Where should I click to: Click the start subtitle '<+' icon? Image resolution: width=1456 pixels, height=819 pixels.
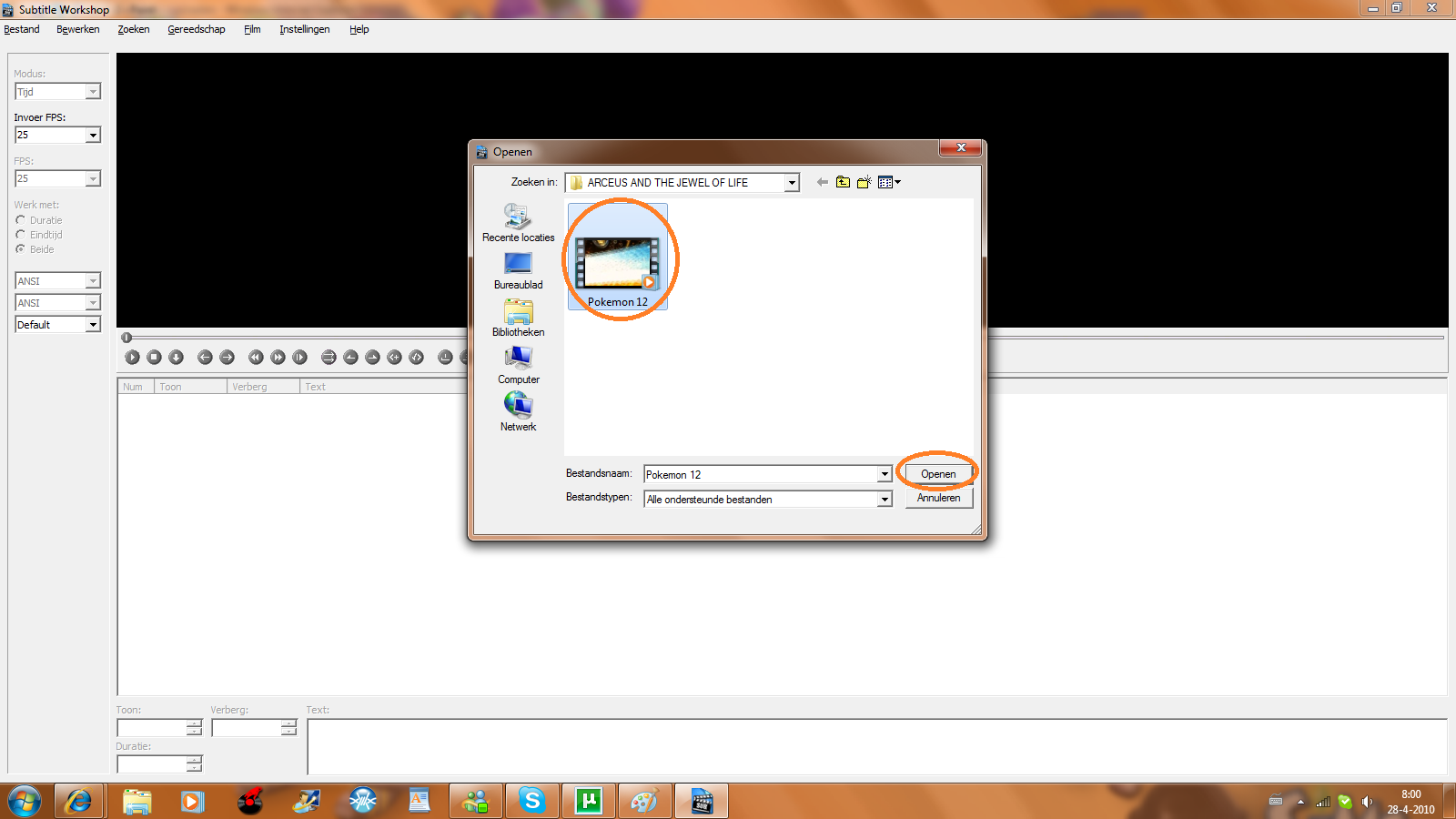394,358
